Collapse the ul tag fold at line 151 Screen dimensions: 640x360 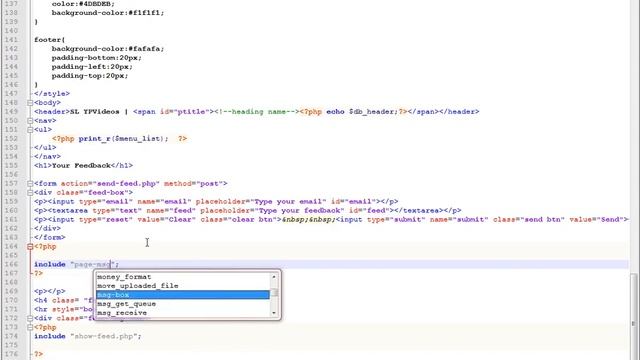coord(30,130)
